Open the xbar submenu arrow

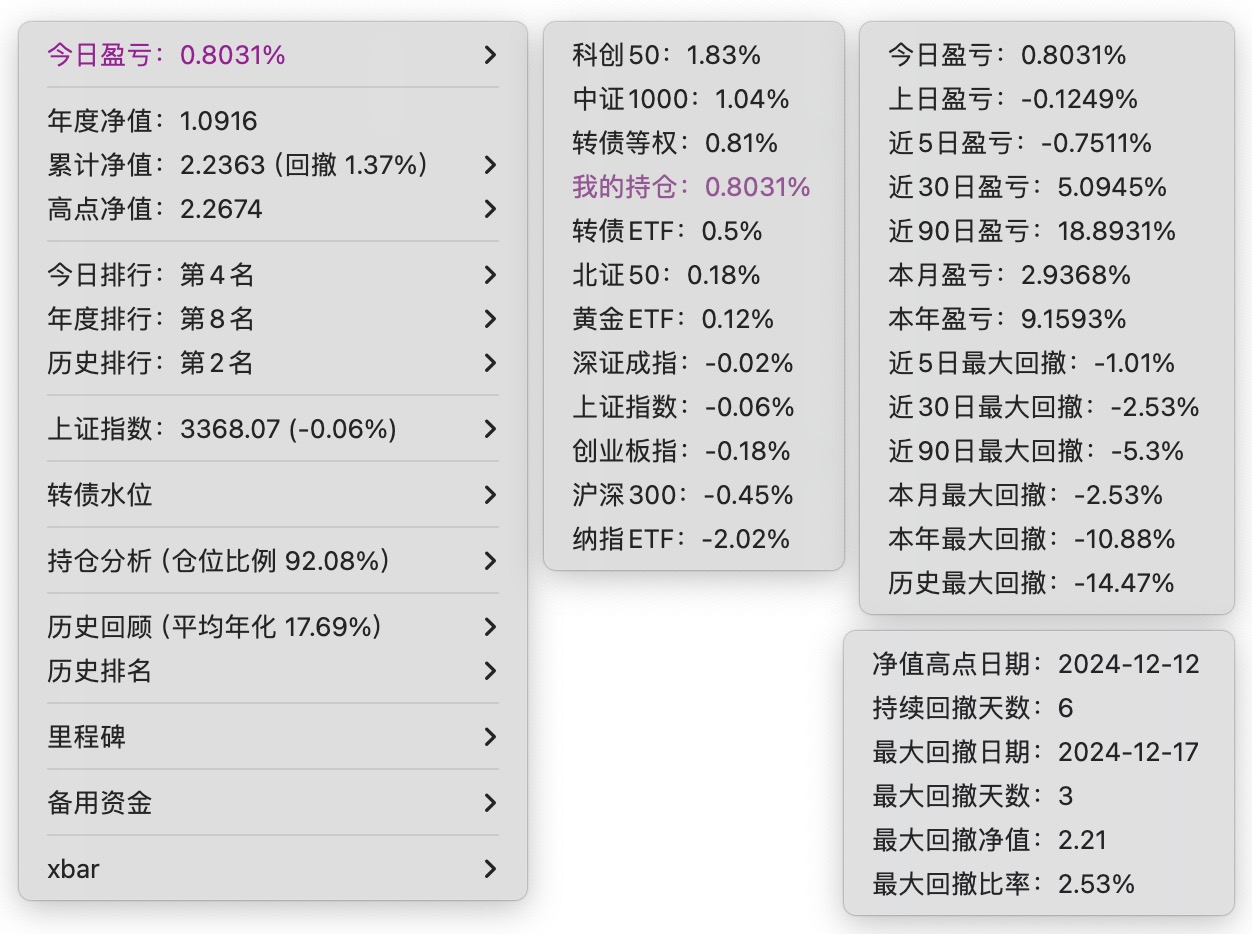pos(490,869)
